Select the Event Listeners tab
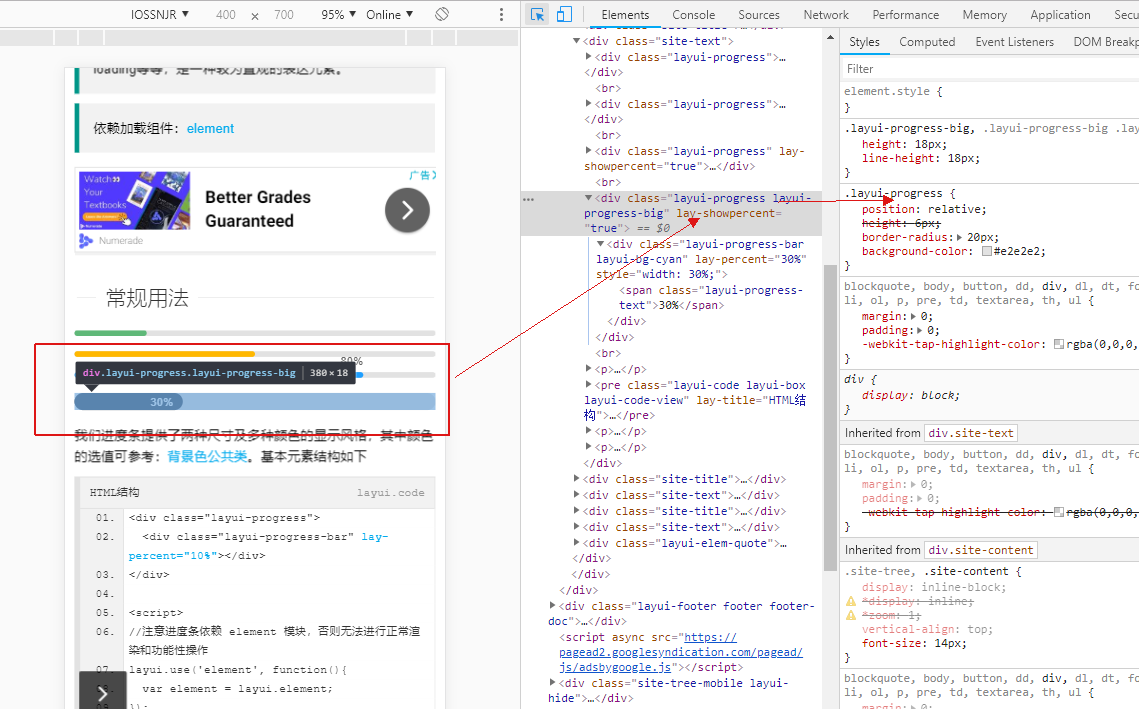The width and height of the screenshot is (1139, 709). [1014, 42]
